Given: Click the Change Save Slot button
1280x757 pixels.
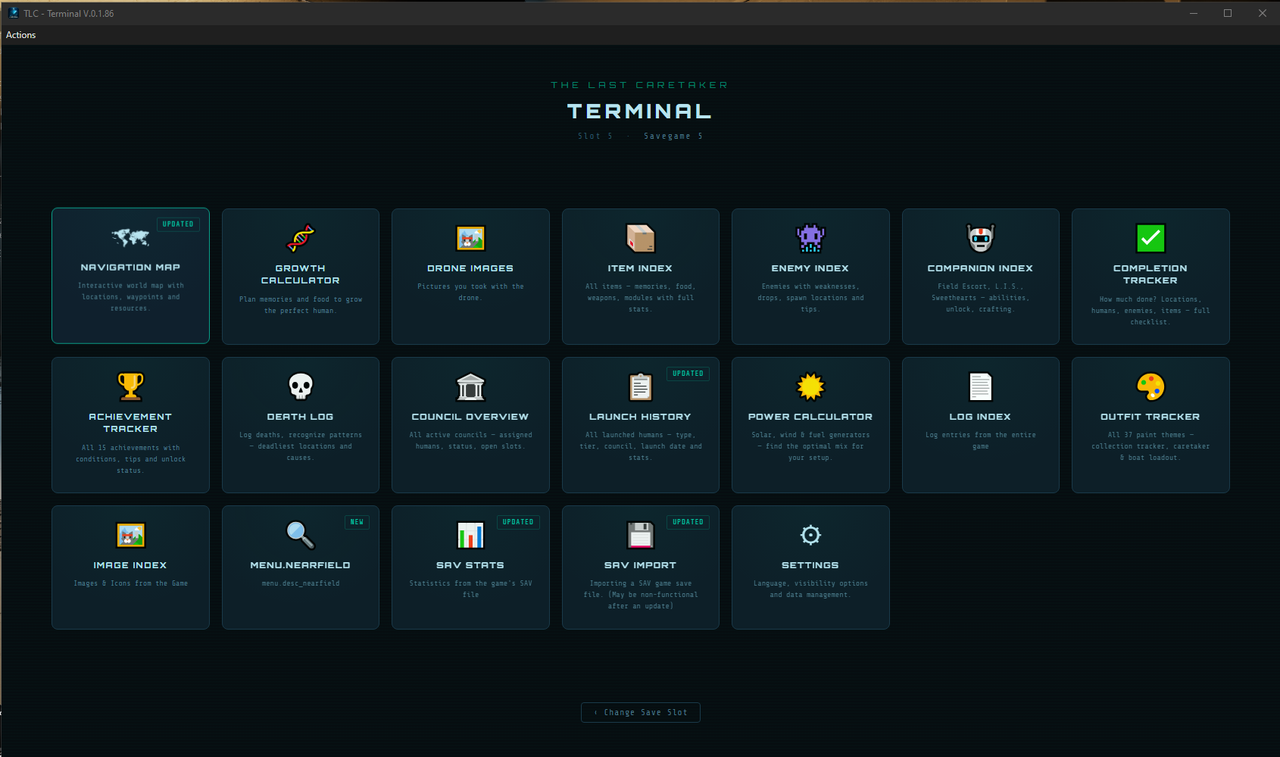Looking at the screenshot, I should 640,712.
